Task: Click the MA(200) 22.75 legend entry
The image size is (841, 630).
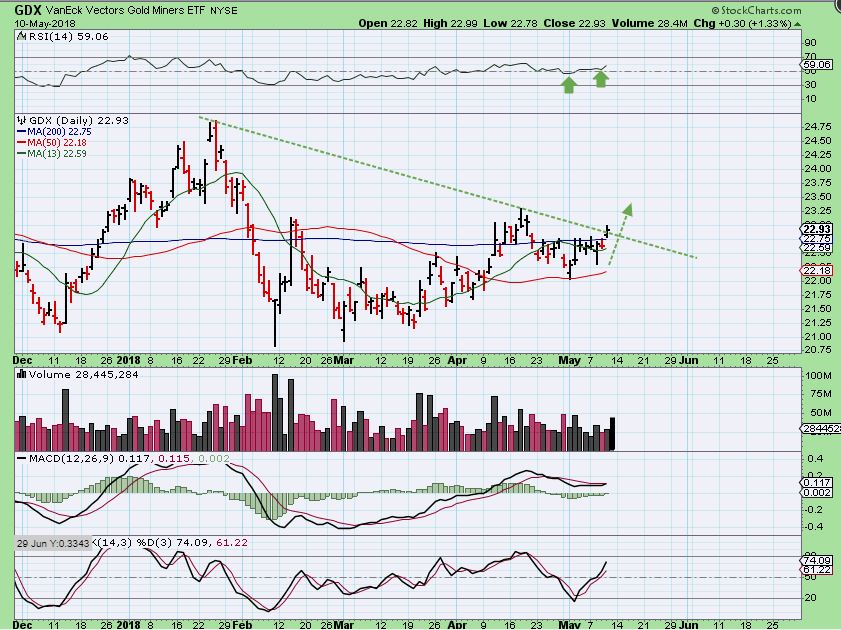Action: coord(59,131)
